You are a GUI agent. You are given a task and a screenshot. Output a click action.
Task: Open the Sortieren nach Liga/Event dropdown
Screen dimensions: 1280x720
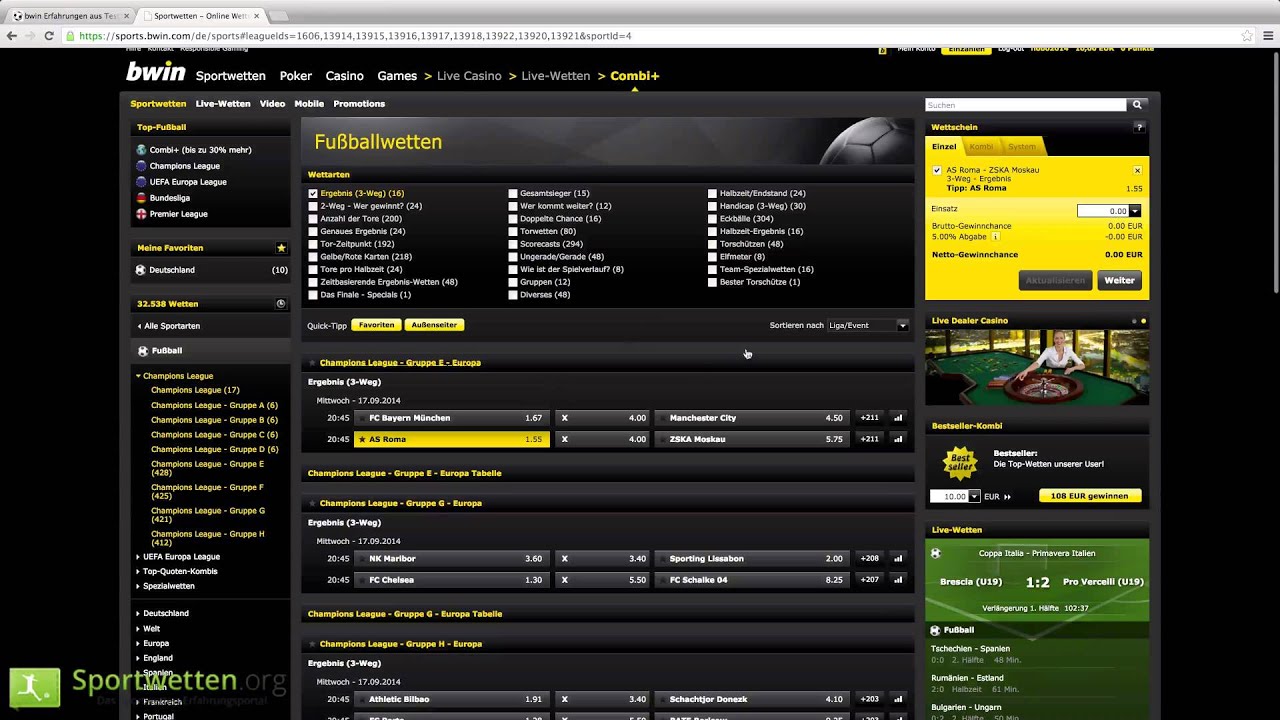pyautogui.click(x=868, y=325)
